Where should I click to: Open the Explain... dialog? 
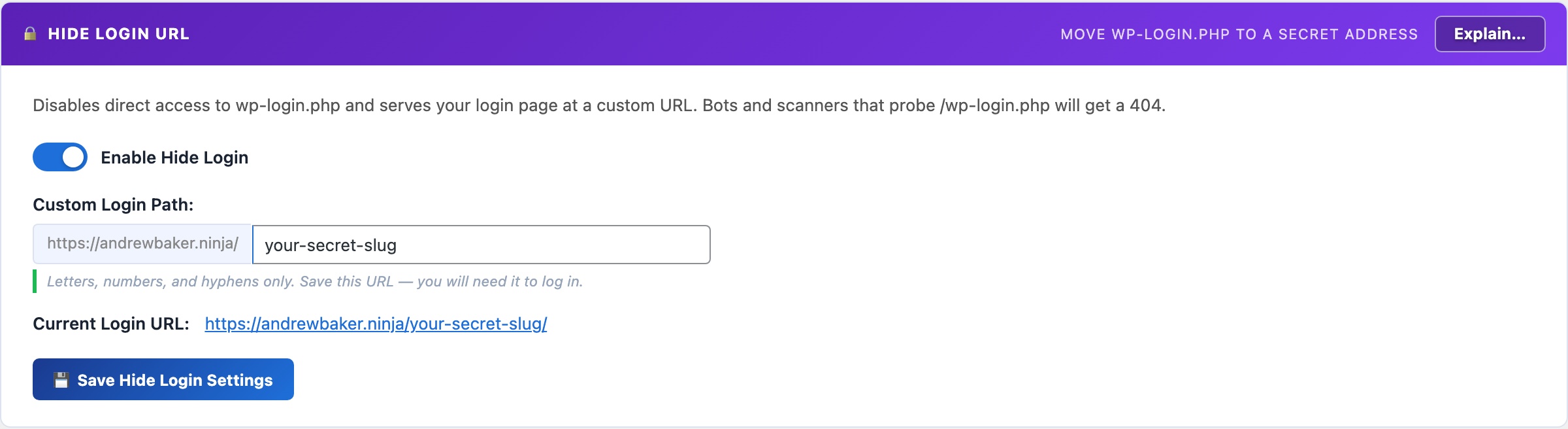point(1490,34)
